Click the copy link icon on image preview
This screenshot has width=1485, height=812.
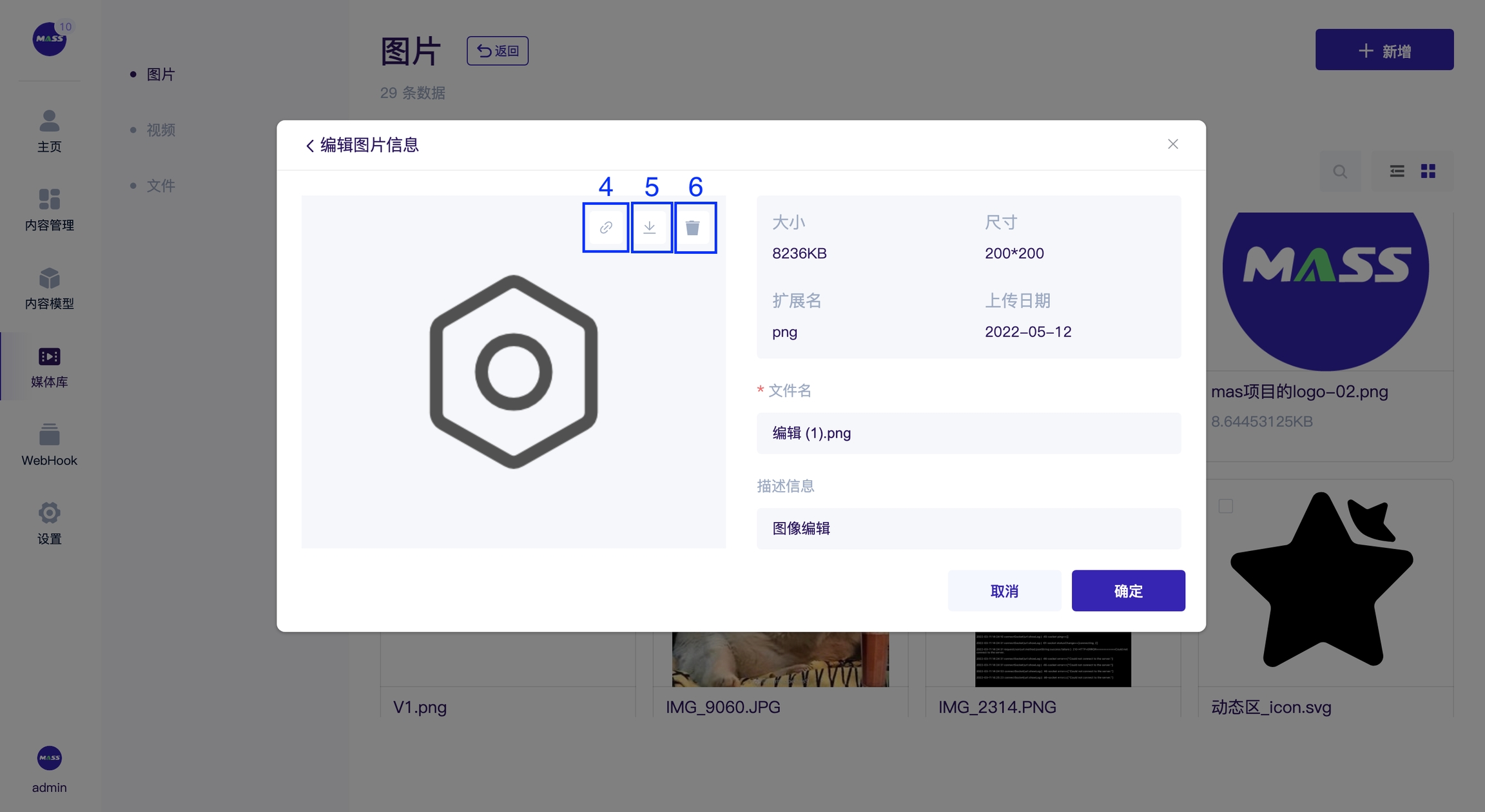tap(605, 227)
